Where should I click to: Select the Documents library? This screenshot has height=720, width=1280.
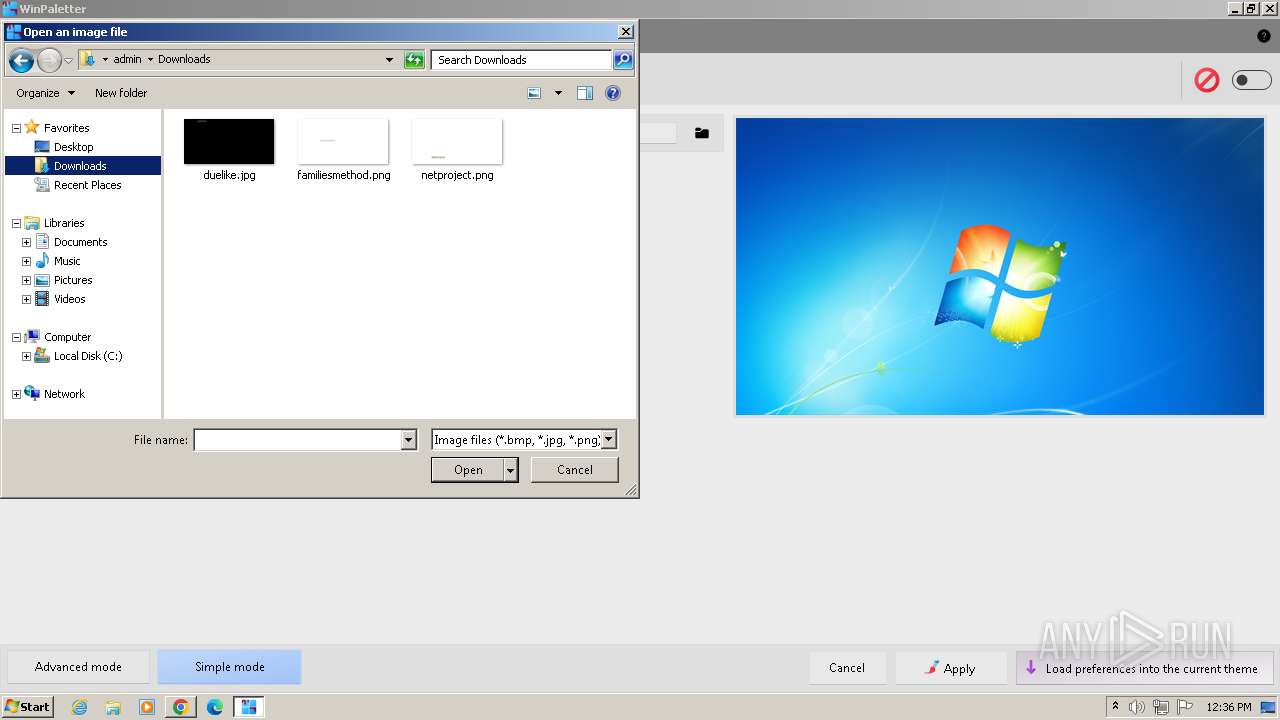point(80,242)
